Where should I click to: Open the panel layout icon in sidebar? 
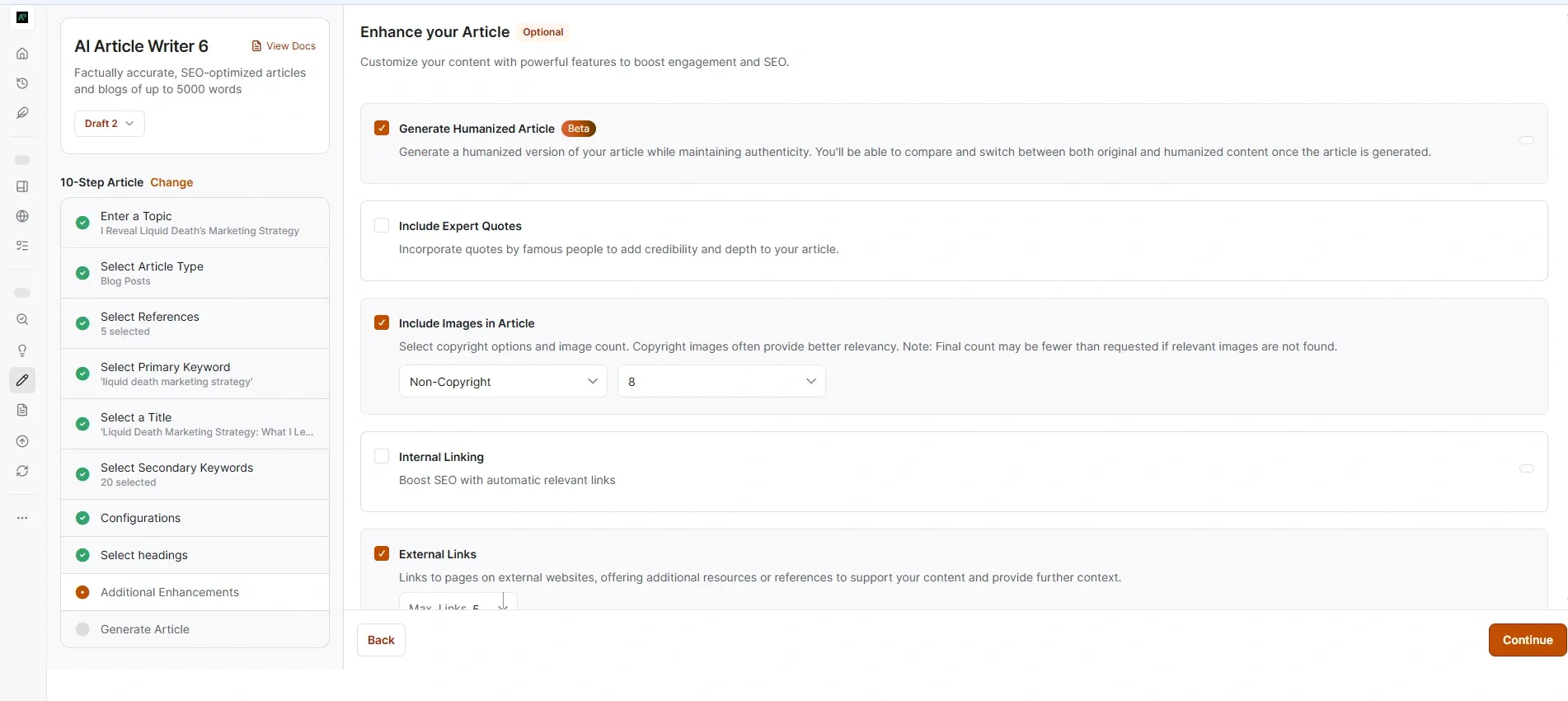[x=22, y=186]
